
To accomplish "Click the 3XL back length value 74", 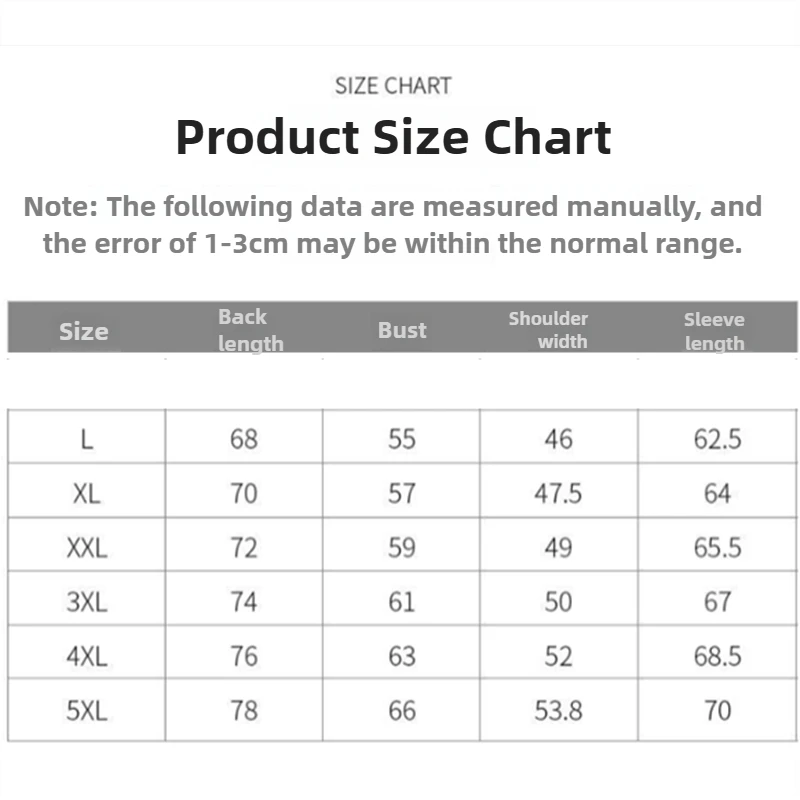I will [243, 602].
